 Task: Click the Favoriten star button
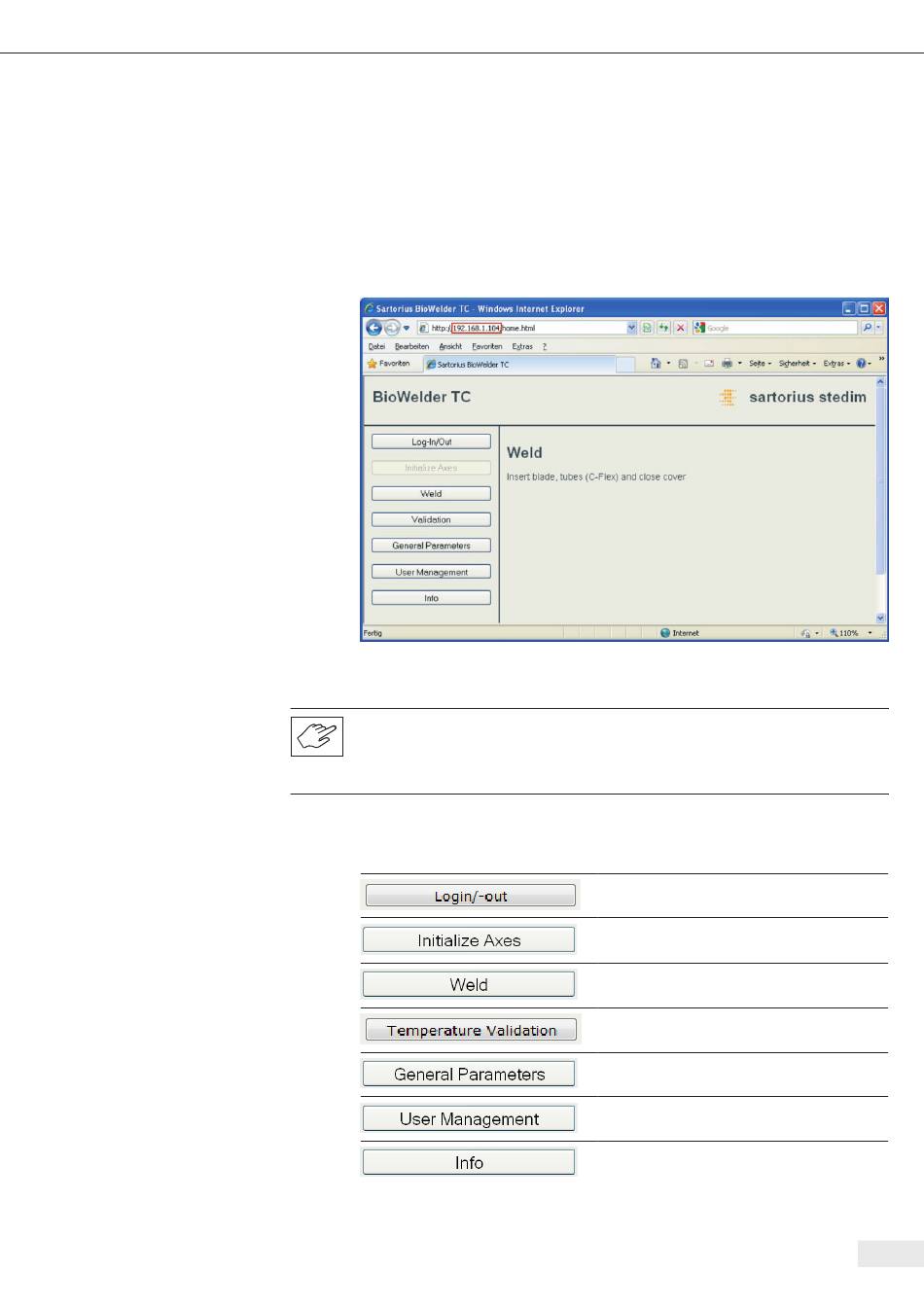[x=388, y=364]
